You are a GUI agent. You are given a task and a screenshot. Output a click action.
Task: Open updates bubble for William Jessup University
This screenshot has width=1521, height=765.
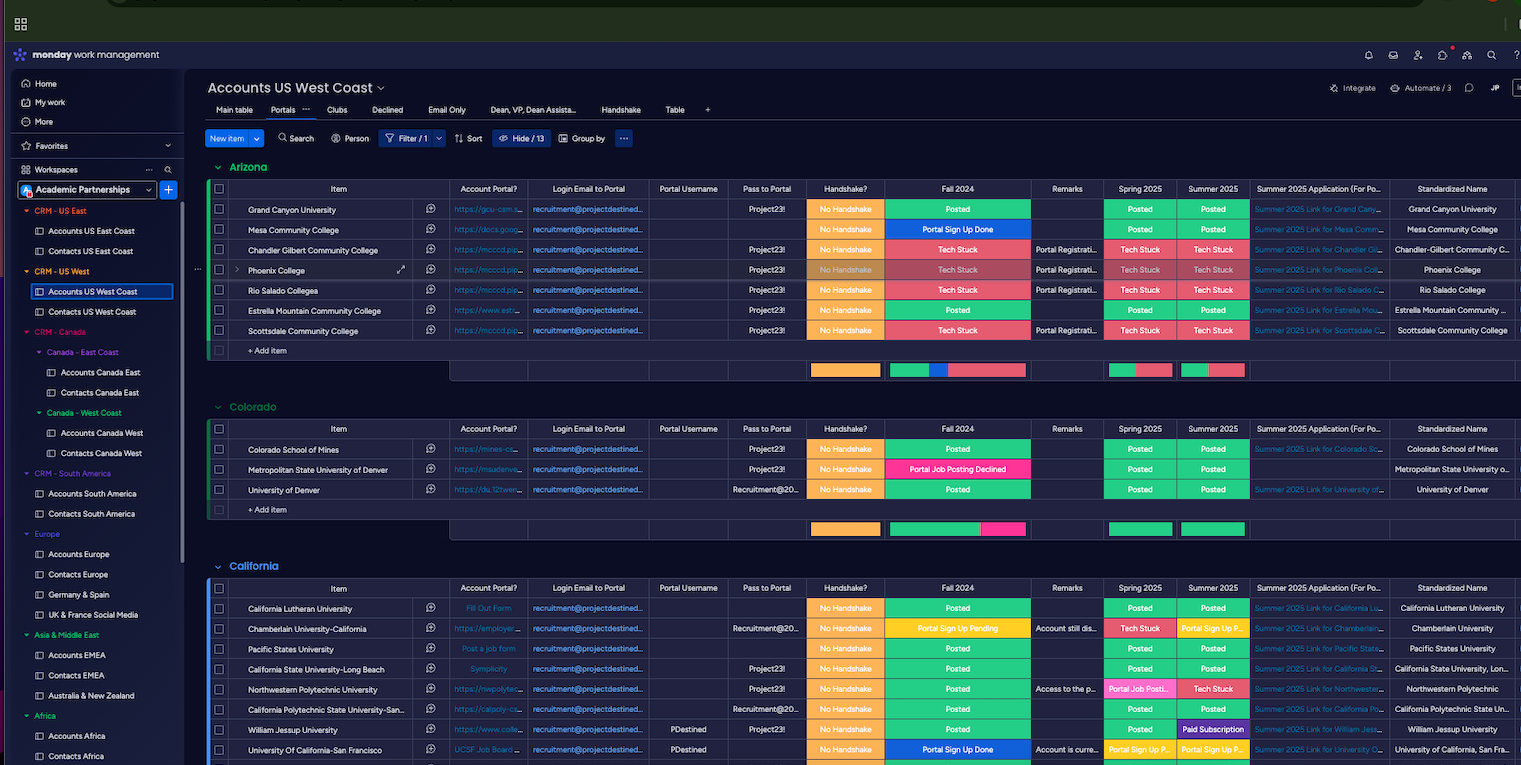[431, 729]
